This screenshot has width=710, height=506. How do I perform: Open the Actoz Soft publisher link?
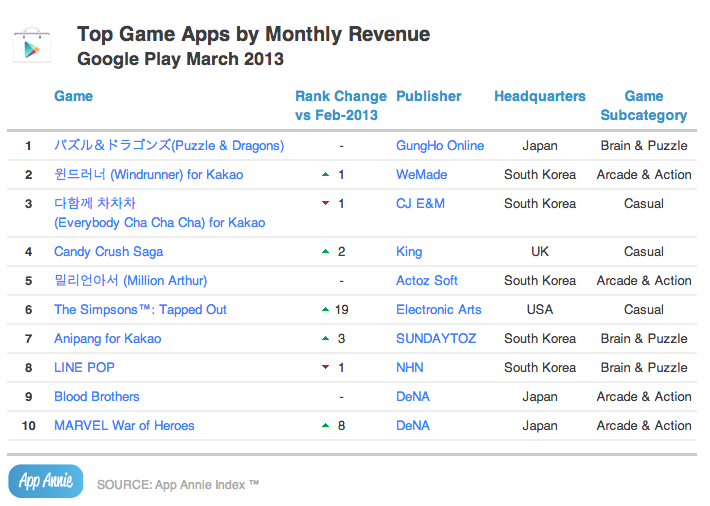[427, 280]
